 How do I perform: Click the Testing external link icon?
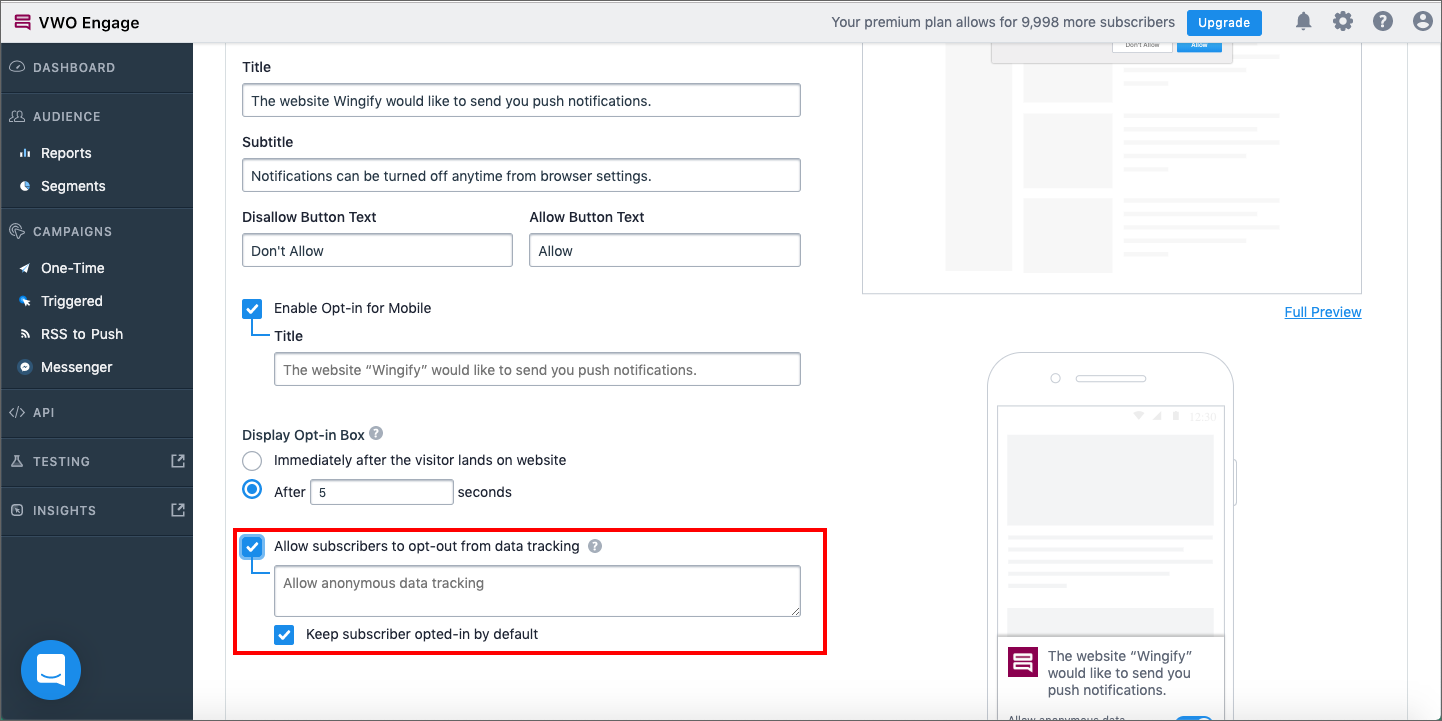(178, 461)
